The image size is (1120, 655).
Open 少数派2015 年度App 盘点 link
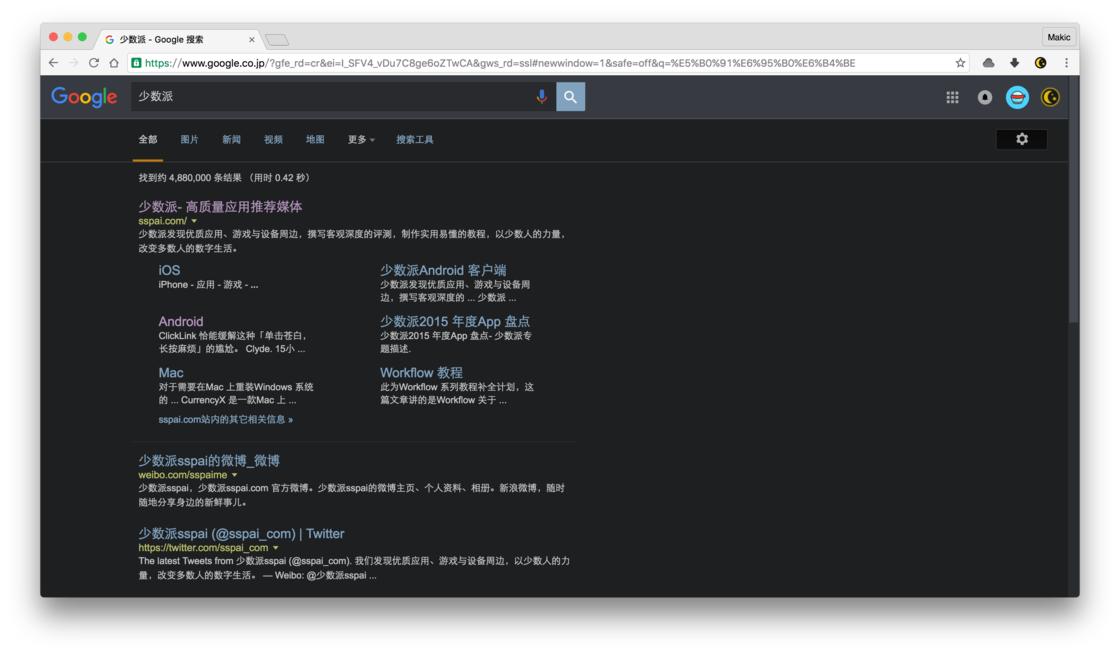[x=454, y=321]
